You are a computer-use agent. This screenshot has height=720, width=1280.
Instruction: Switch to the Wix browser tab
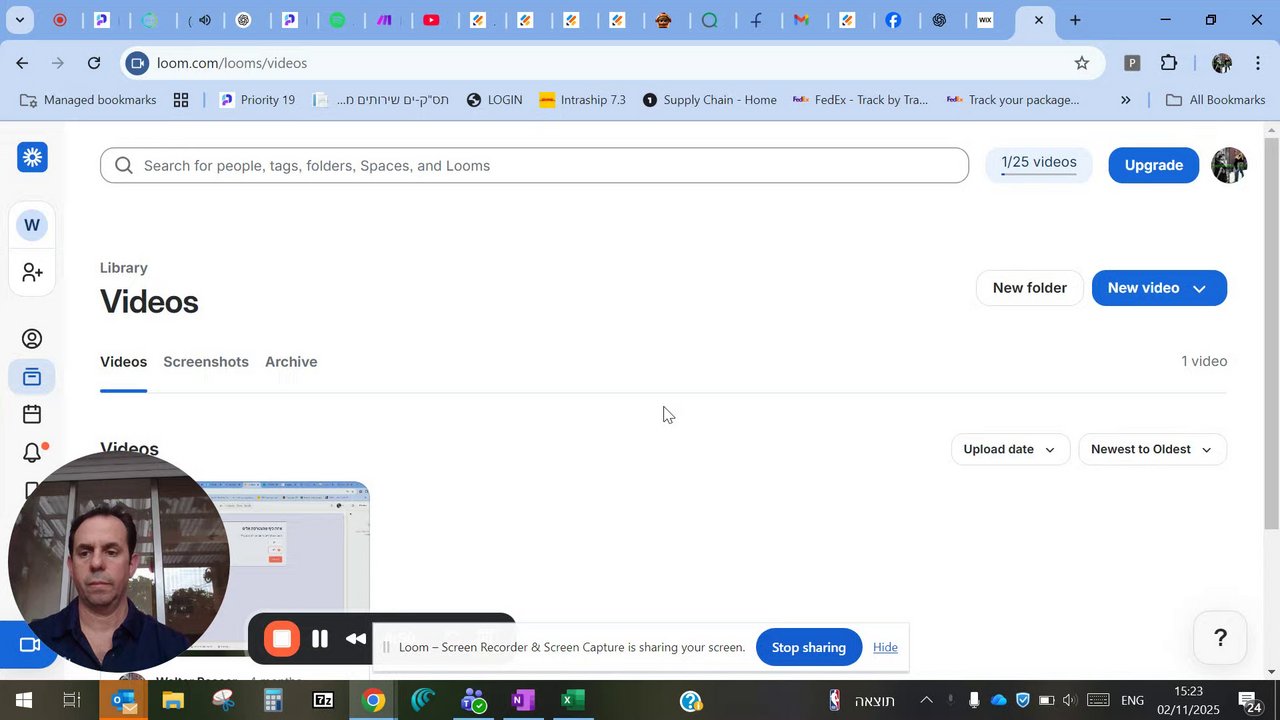click(985, 20)
